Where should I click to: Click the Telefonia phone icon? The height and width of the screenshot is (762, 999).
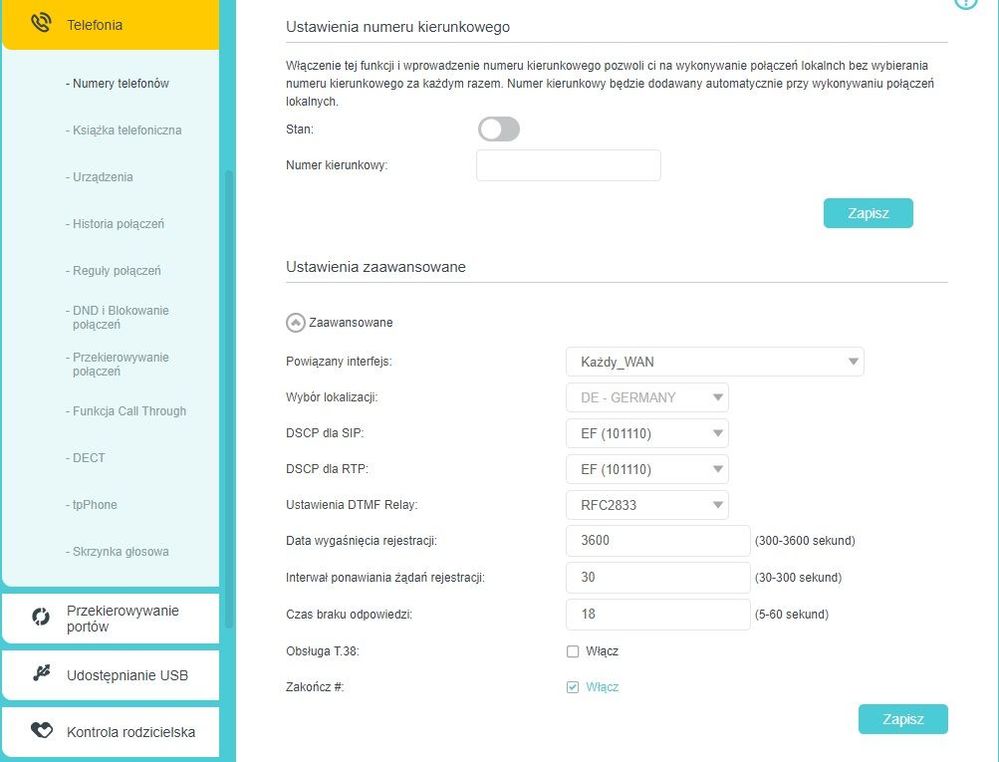41,23
